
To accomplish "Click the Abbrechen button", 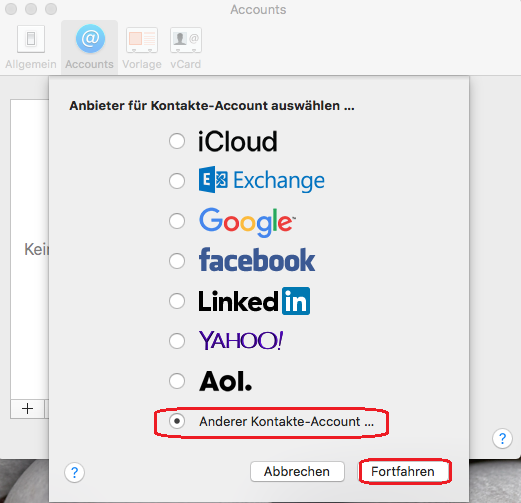I will pyautogui.click(x=297, y=471).
